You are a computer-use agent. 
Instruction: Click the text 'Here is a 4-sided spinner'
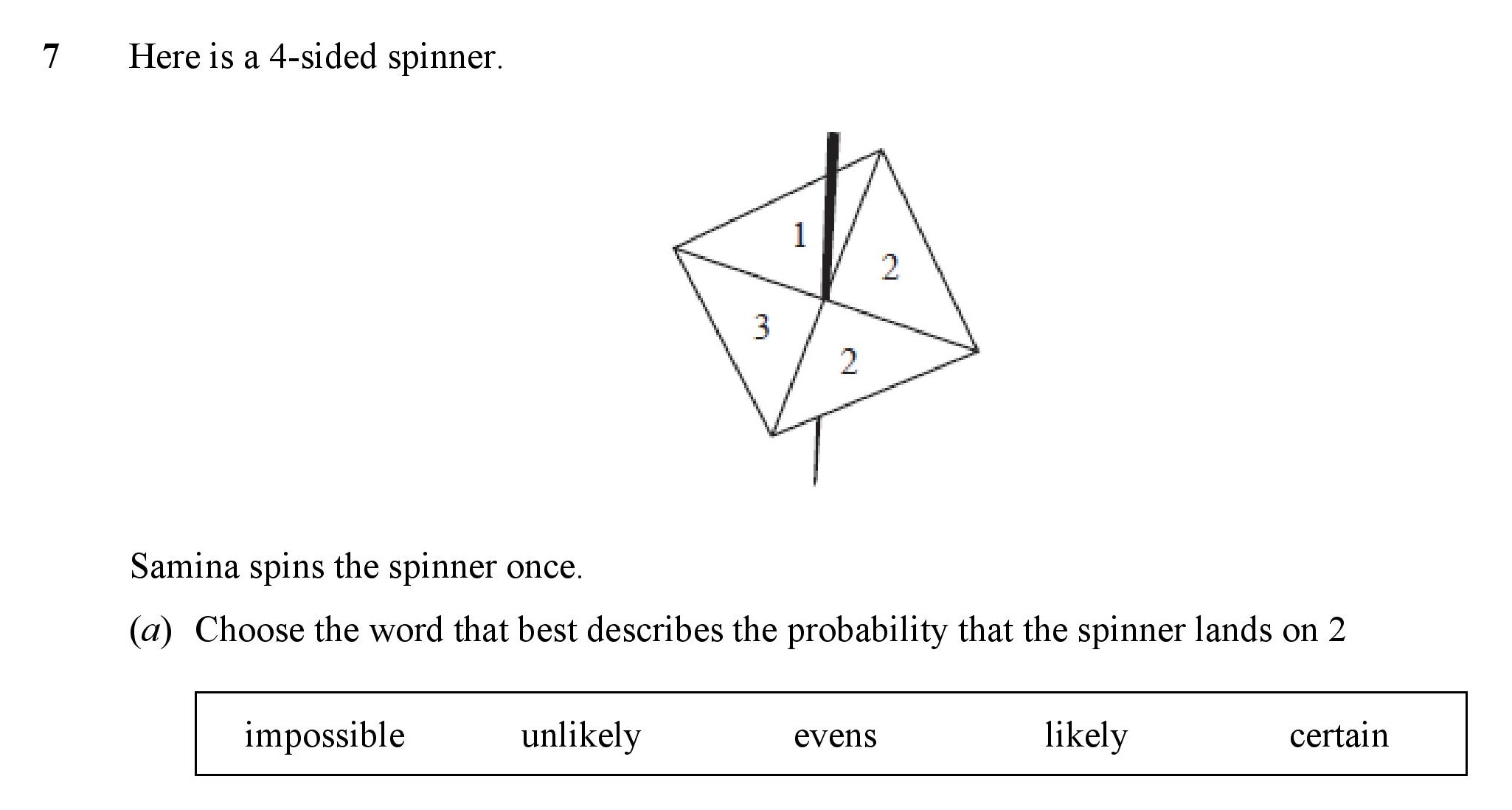coord(316,57)
